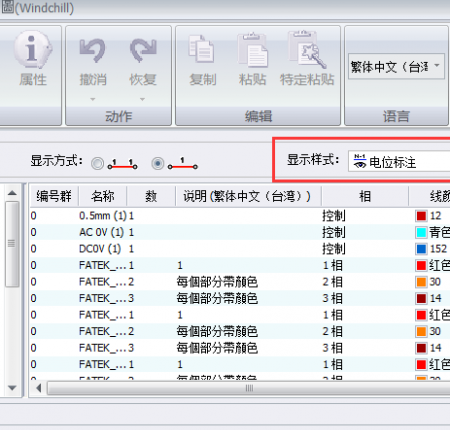The height and width of the screenshot is (430, 450).
Task: Click the 撤消 undo icon
Action: coord(92,51)
